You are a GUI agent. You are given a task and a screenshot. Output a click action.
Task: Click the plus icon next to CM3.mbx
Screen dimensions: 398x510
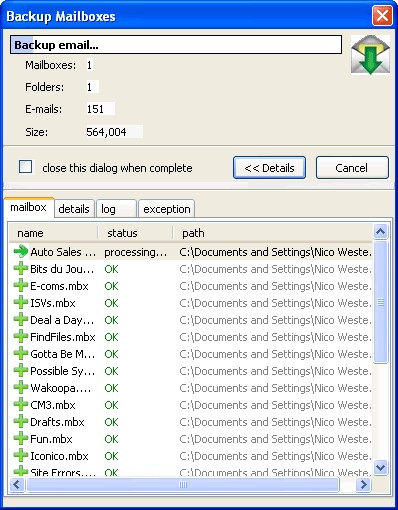click(x=21, y=405)
